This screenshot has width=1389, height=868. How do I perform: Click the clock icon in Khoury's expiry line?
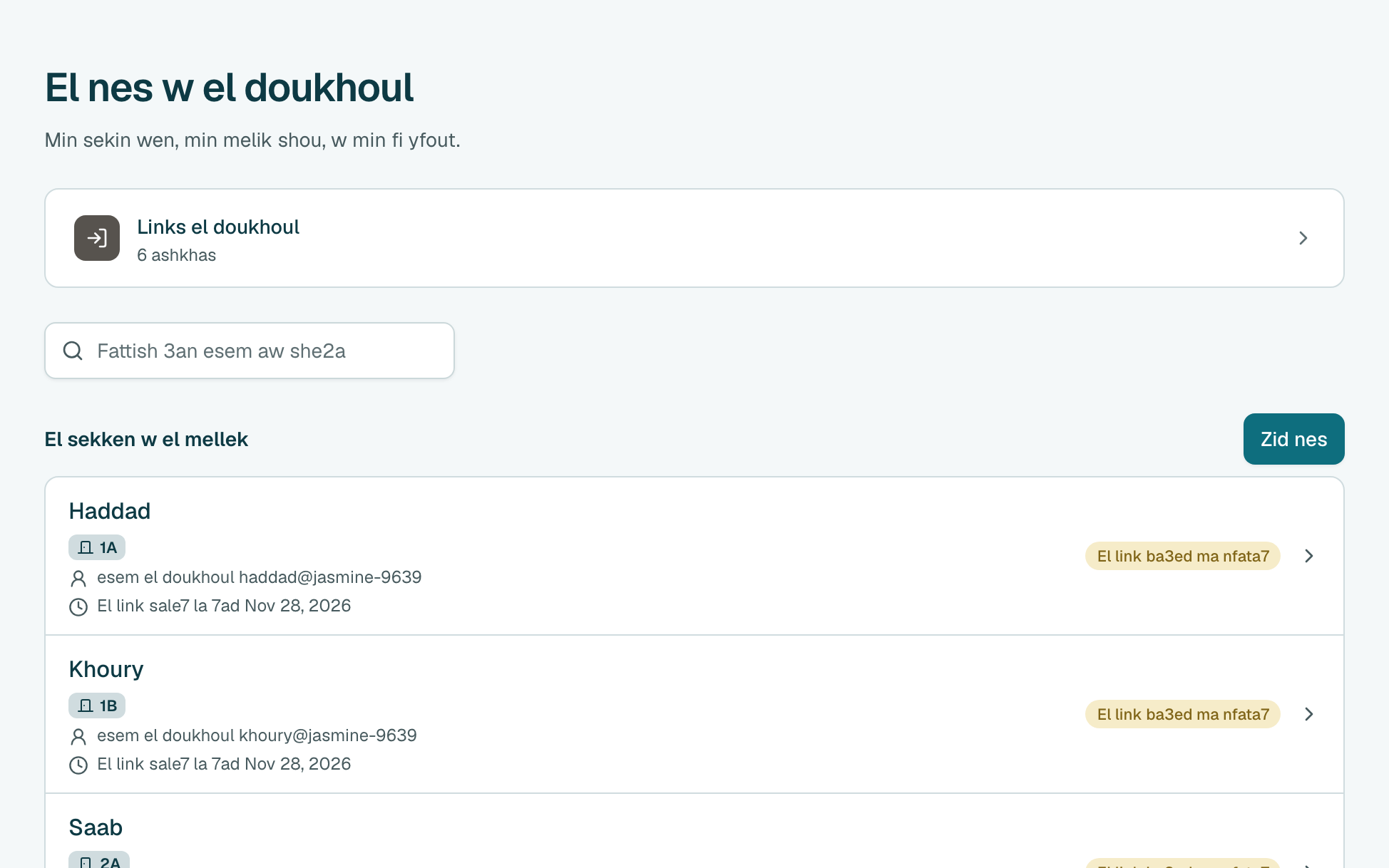[x=78, y=765]
